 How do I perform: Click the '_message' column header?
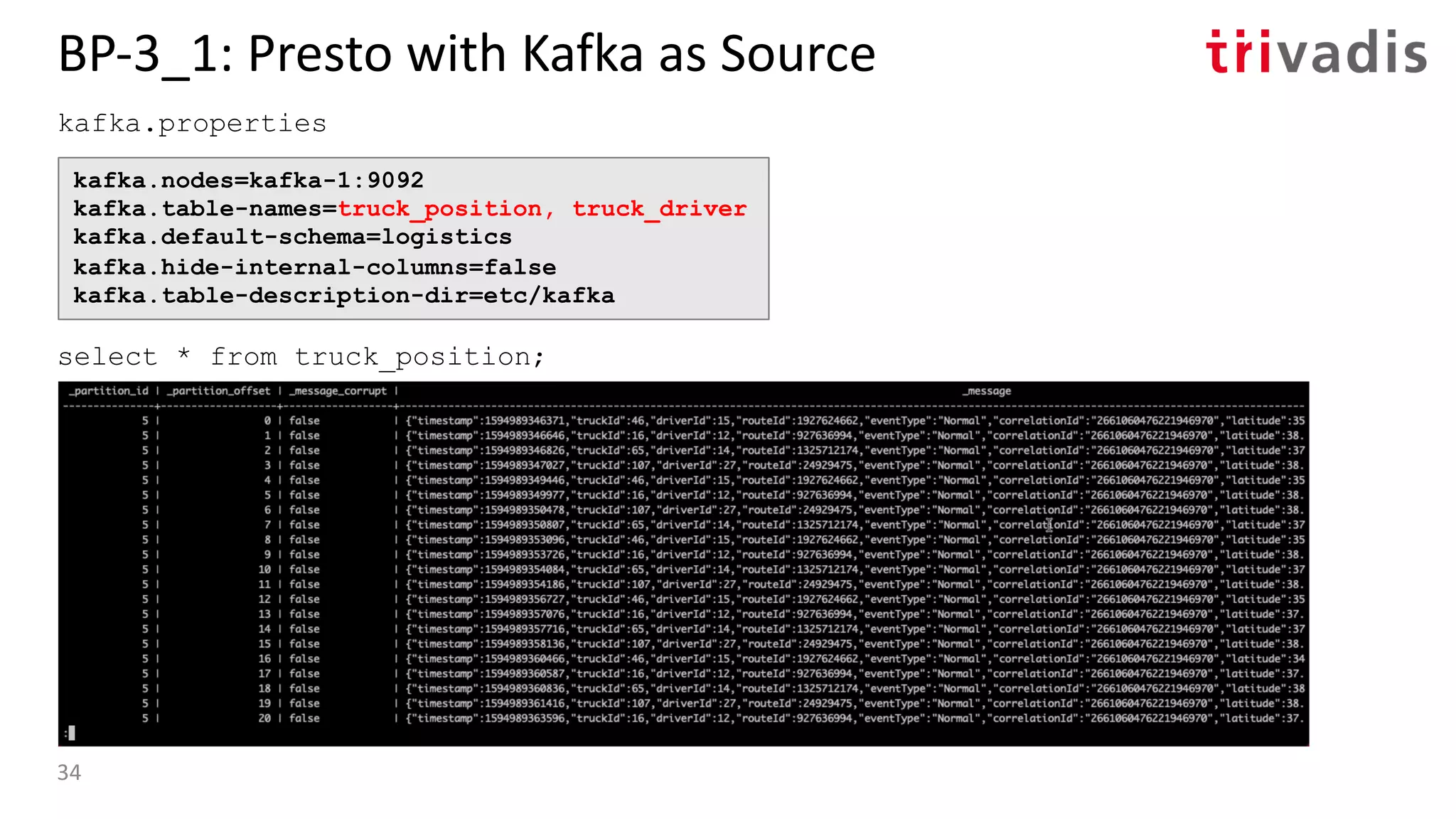point(987,391)
